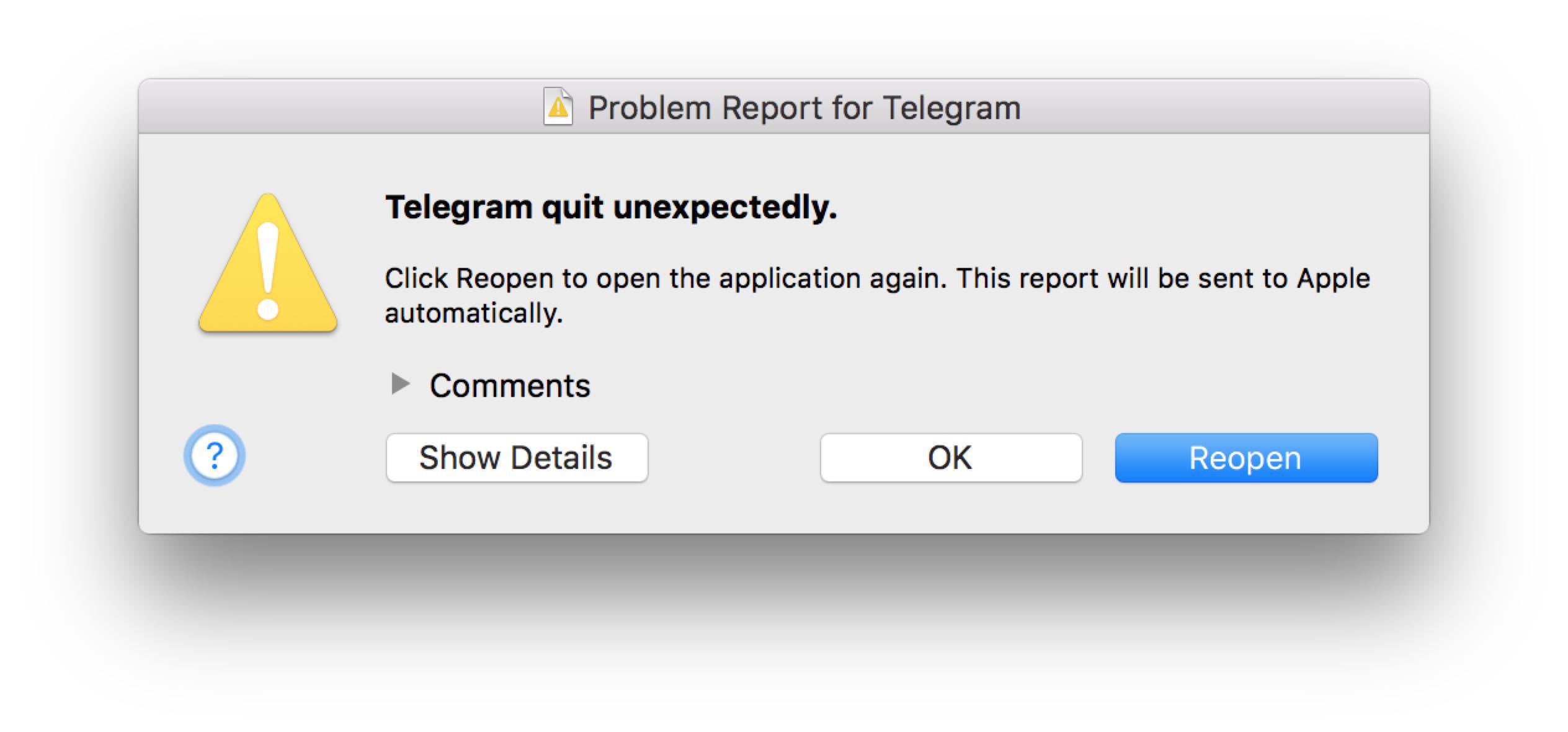Click the bold word "quit" in heading
The height and width of the screenshot is (732, 1568).
click(572, 208)
